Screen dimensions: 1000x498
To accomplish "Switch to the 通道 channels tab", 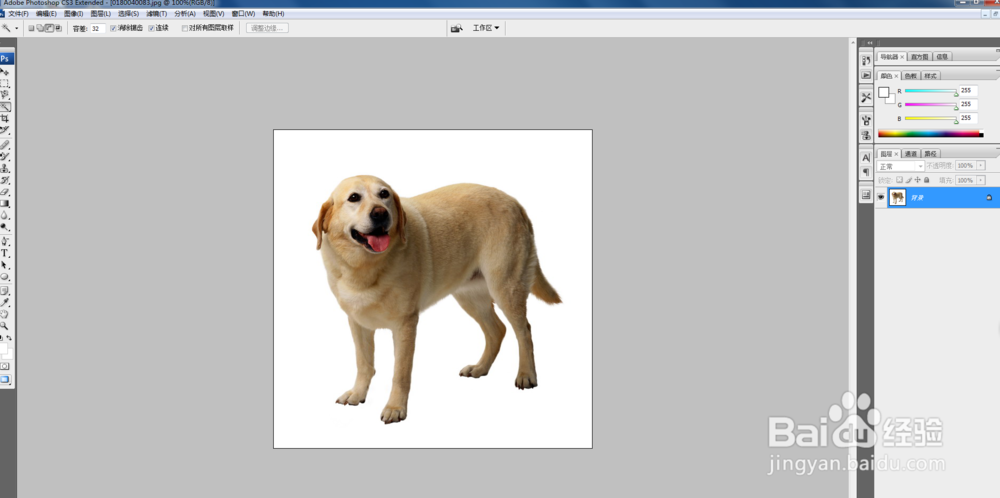I will tap(910, 154).
